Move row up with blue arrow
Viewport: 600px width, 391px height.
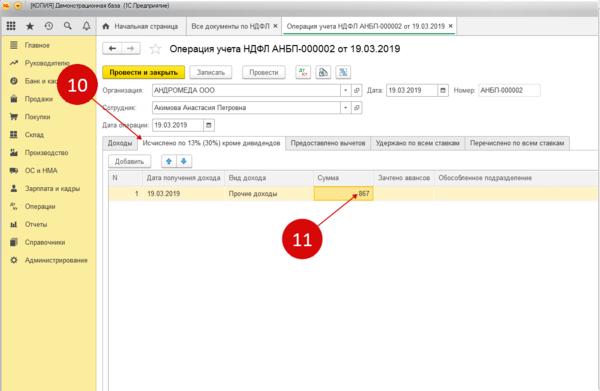tap(169, 161)
